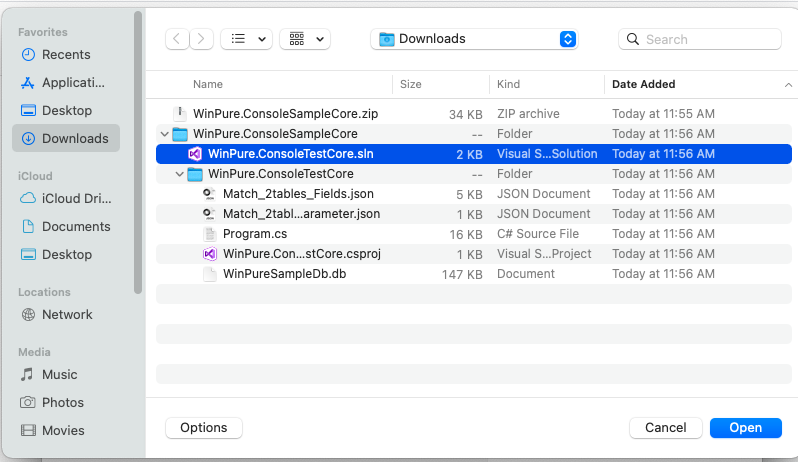The width and height of the screenshot is (798, 462).
Task: Select the Program.cs file name
Action: pos(255,234)
